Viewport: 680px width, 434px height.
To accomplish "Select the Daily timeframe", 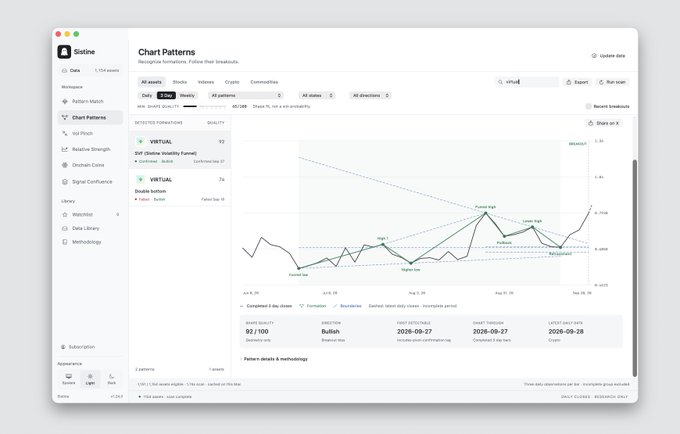I will [147, 95].
